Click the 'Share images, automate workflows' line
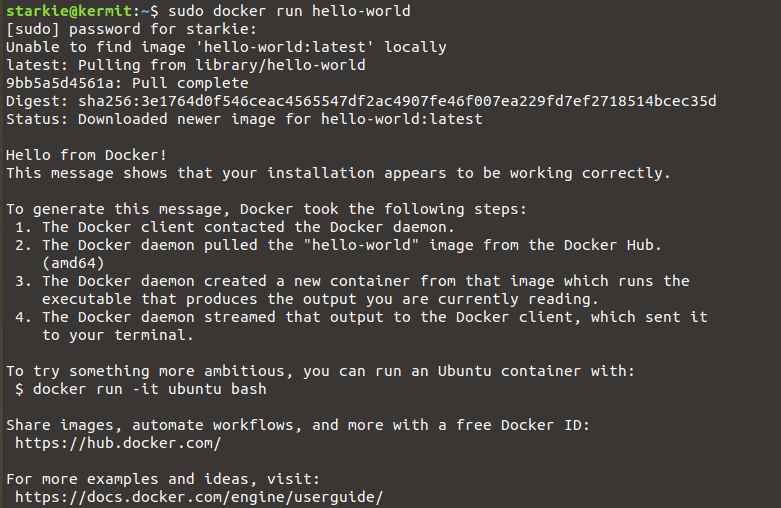This screenshot has width=781, height=508. 298,425
